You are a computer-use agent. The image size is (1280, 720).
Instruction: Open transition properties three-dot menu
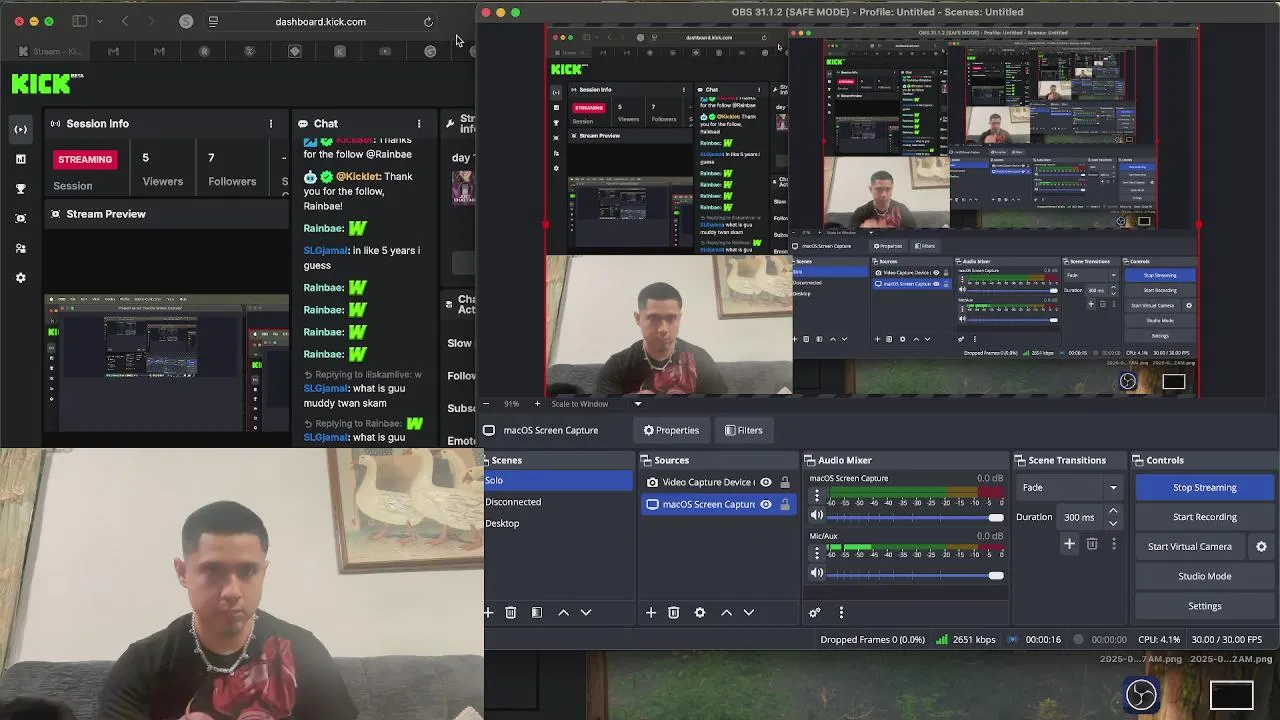pos(1114,544)
